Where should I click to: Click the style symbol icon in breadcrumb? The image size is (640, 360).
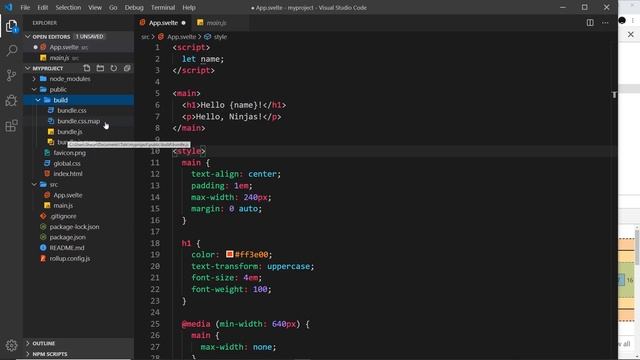click(207, 37)
